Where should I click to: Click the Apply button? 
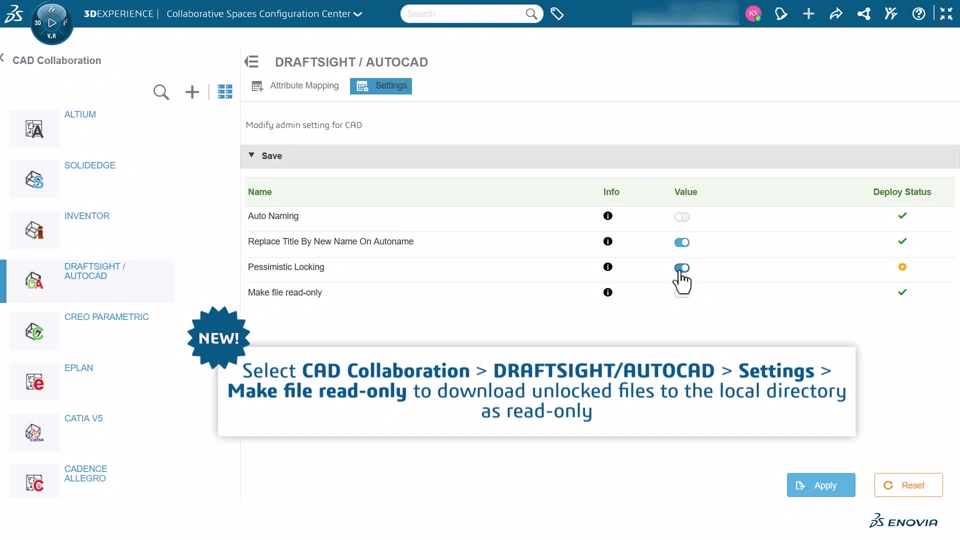821,485
